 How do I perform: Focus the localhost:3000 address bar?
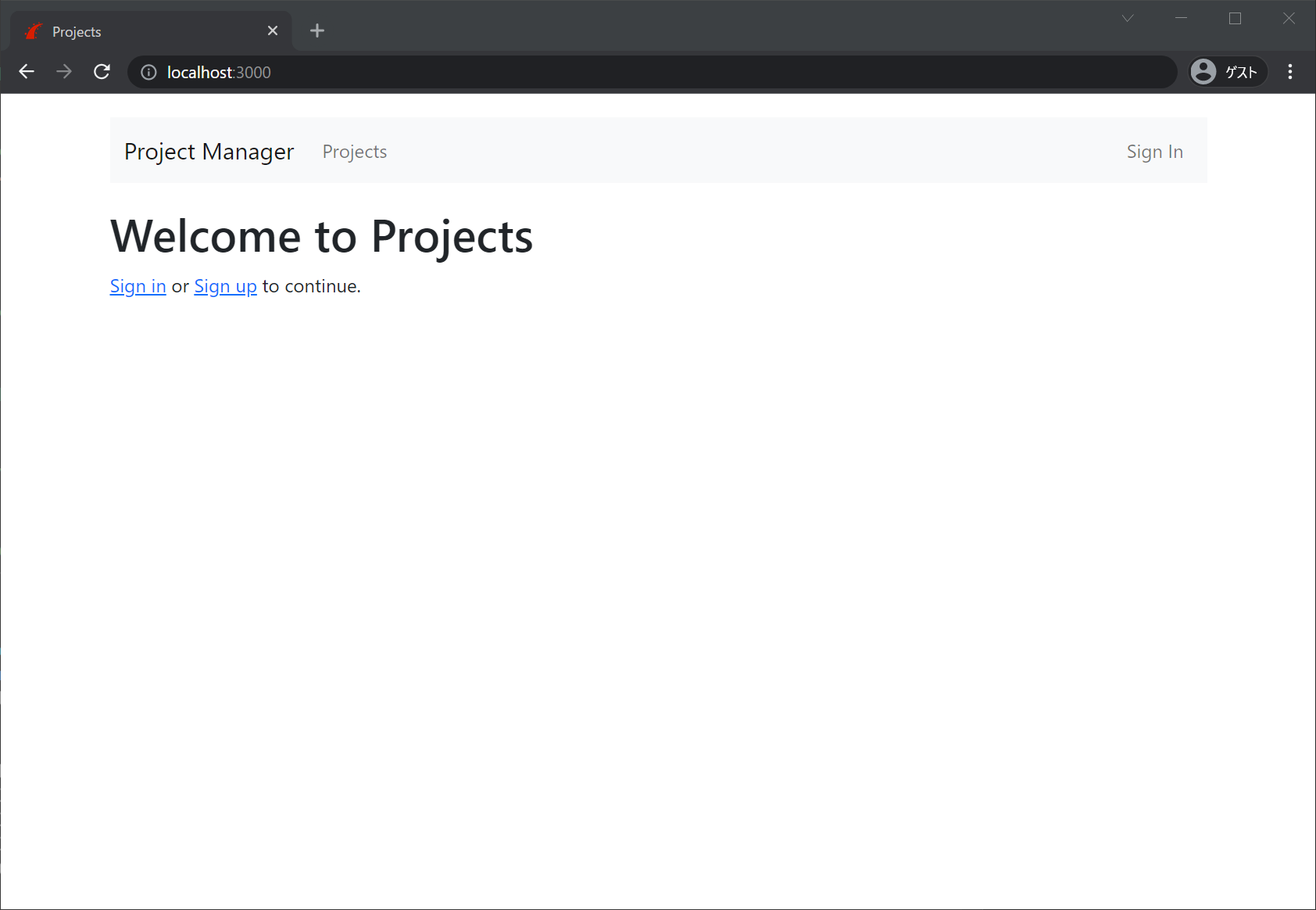625,73
